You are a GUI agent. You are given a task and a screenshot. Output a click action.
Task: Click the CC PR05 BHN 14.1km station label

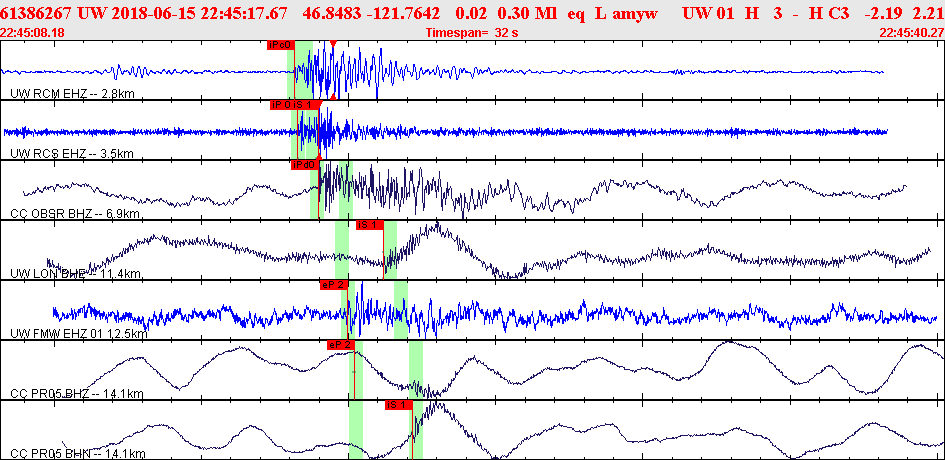coord(77,454)
